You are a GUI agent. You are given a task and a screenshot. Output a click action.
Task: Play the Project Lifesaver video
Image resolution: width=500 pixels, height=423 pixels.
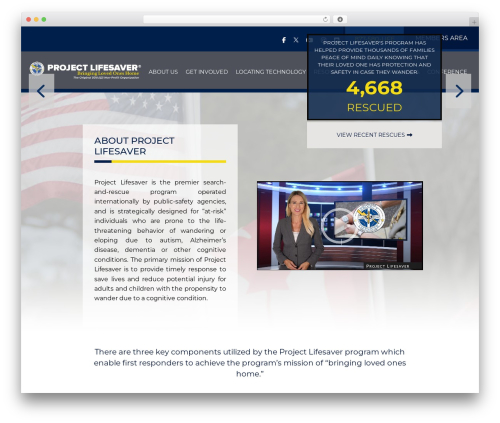(x=338, y=226)
